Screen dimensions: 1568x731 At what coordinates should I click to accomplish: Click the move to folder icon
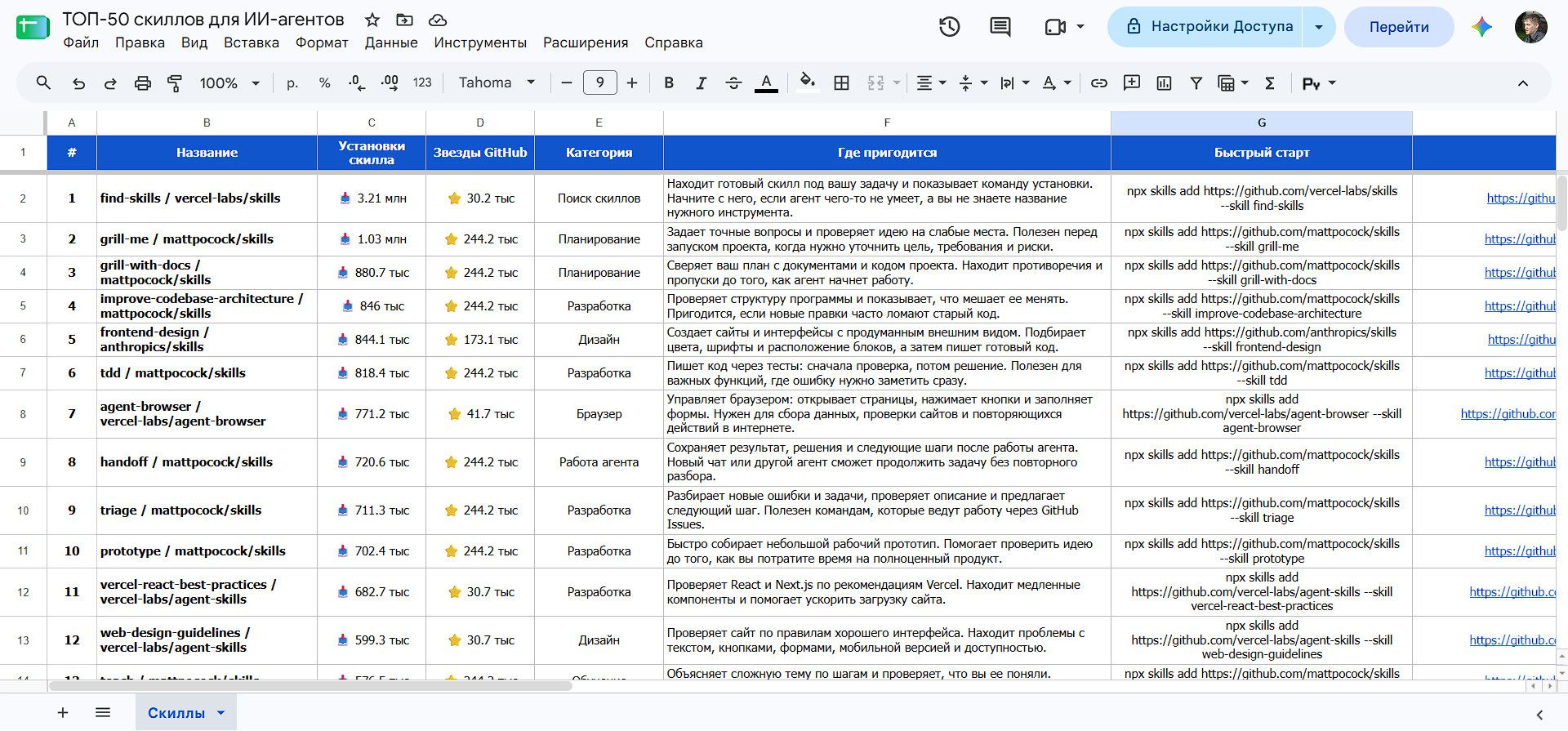(x=404, y=20)
